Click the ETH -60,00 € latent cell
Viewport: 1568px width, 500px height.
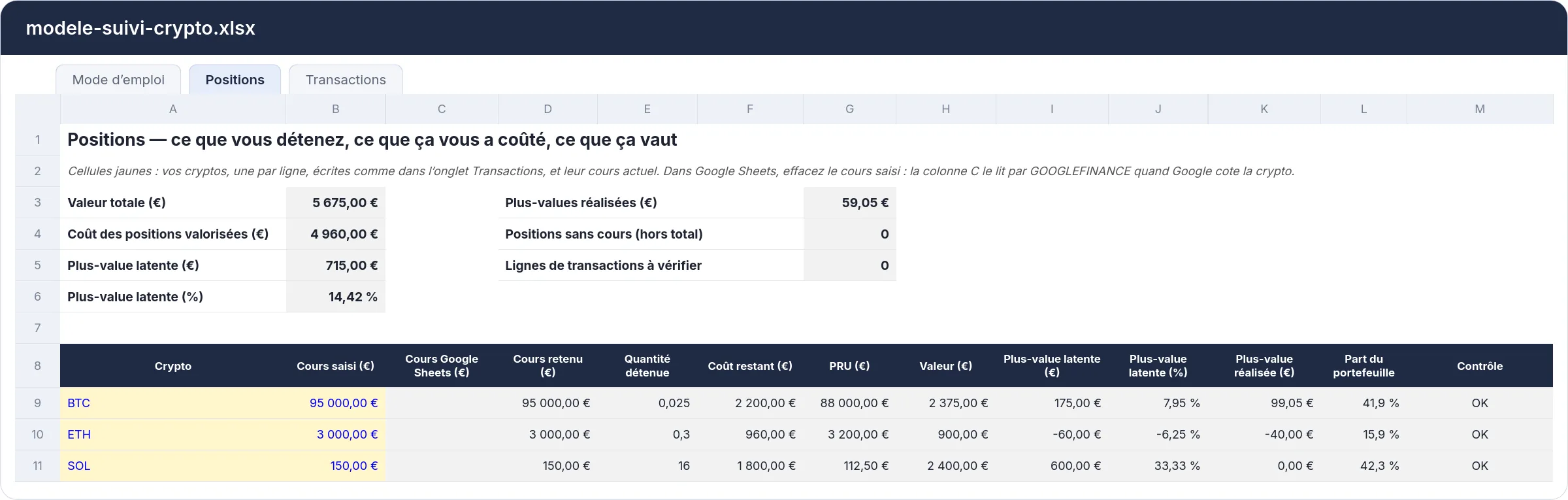(1052, 435)
